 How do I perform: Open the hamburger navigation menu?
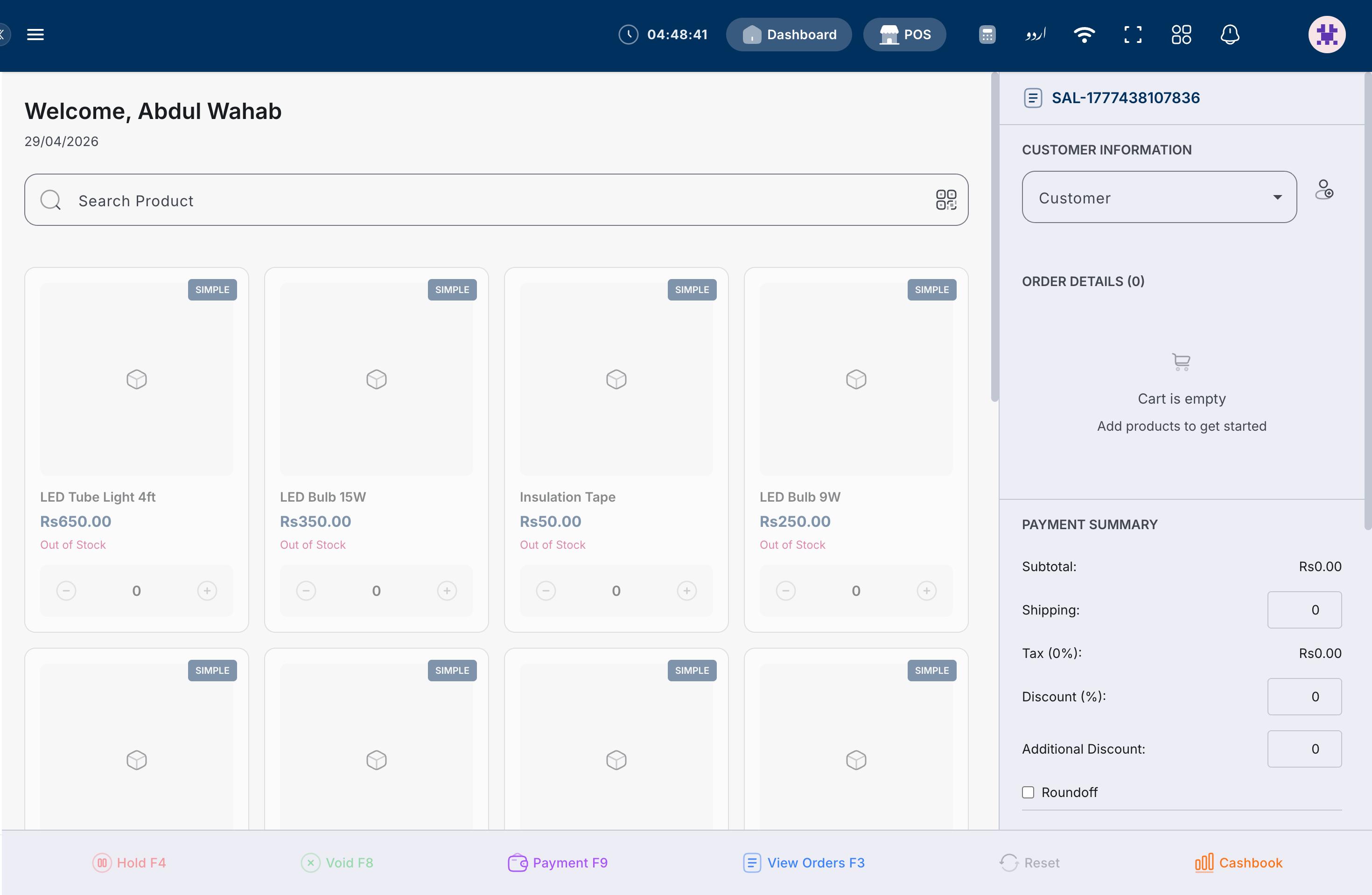[x=35, y=35]
